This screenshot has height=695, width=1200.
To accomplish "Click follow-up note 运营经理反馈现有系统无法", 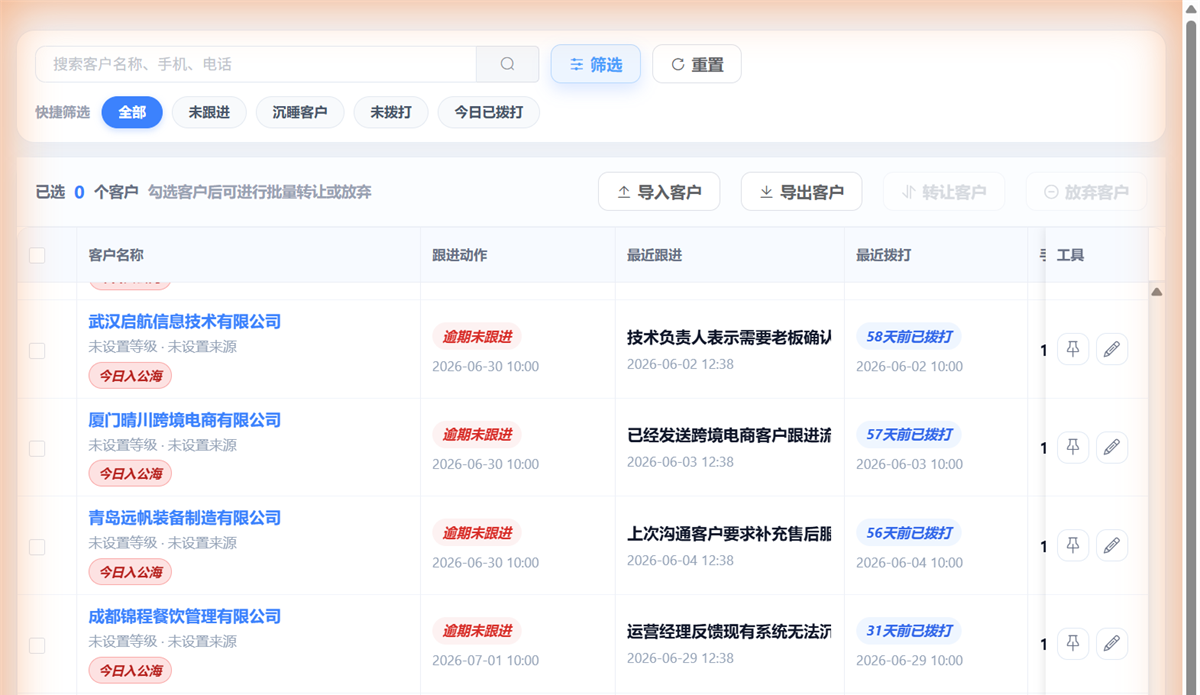I will pos(729,631).
